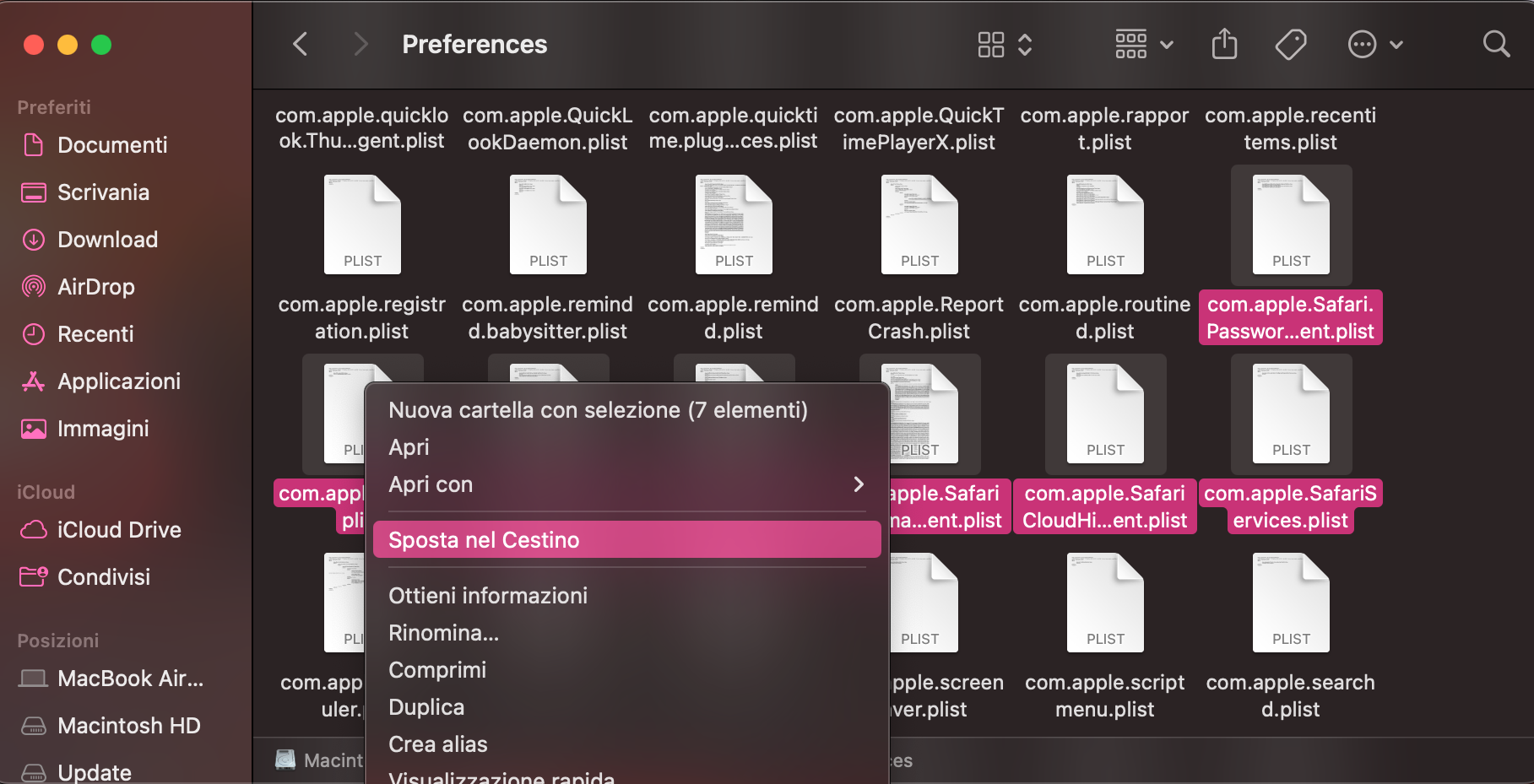Open the search icon in Finder toolbar
This screenshot has width=1534, height=784.
[1495, 44]
